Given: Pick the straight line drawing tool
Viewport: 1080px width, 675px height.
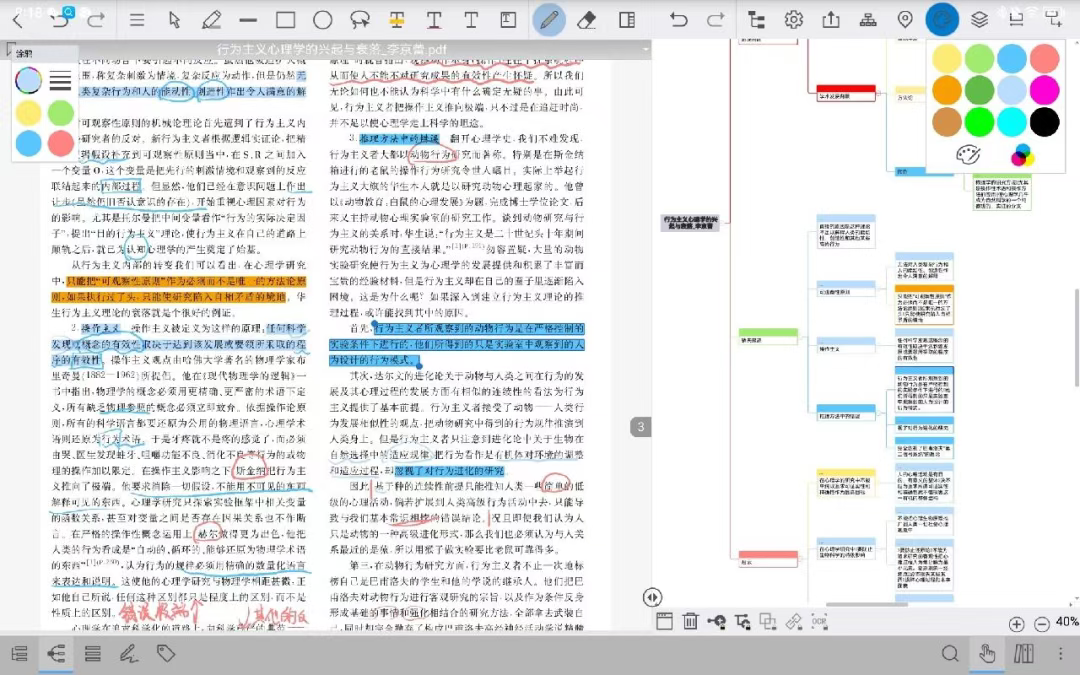Looking at the screenshot, I should click(x=248, y=21).
